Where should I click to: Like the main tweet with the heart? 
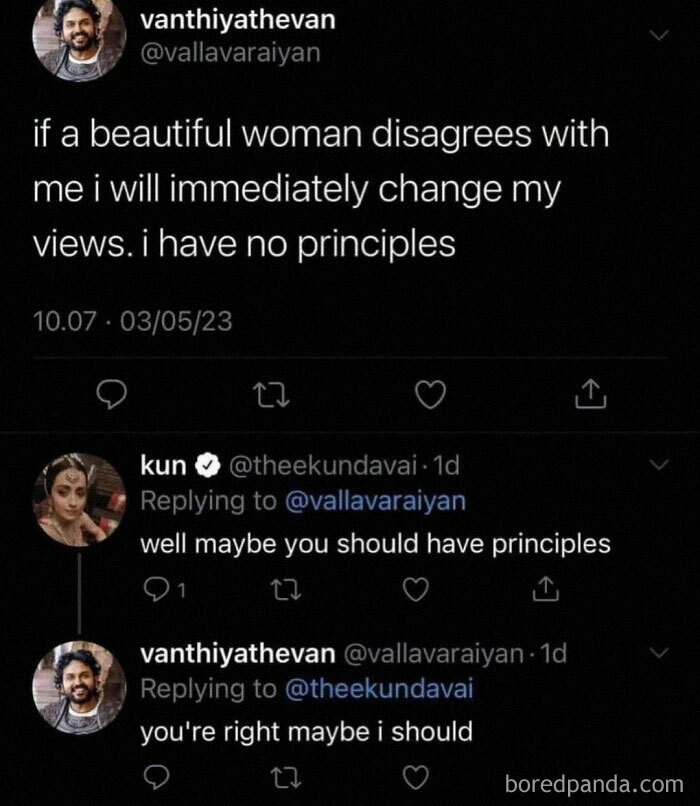pyautogui.click(x=430, y=396)
